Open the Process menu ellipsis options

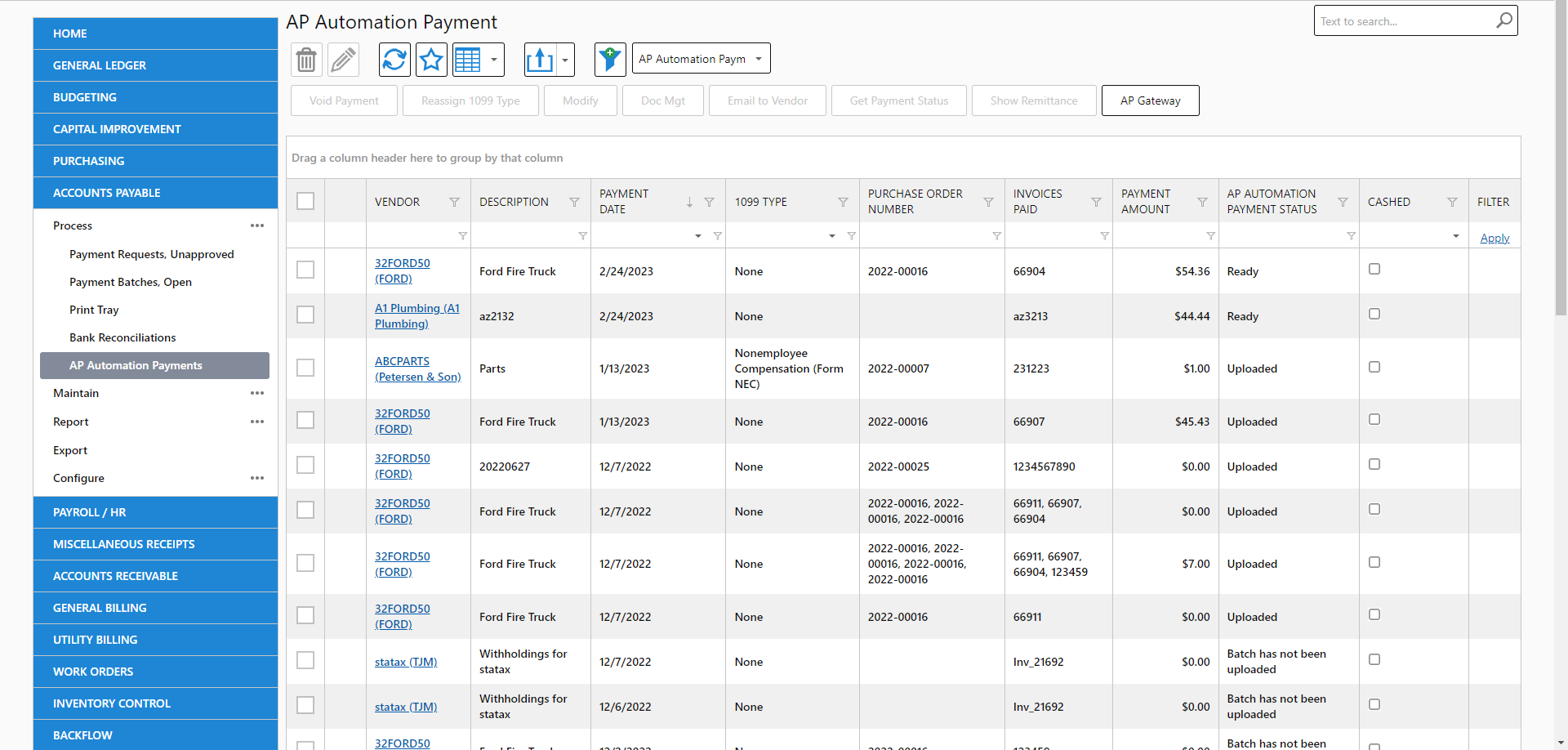pyautogui.click(x=257, y=225)
